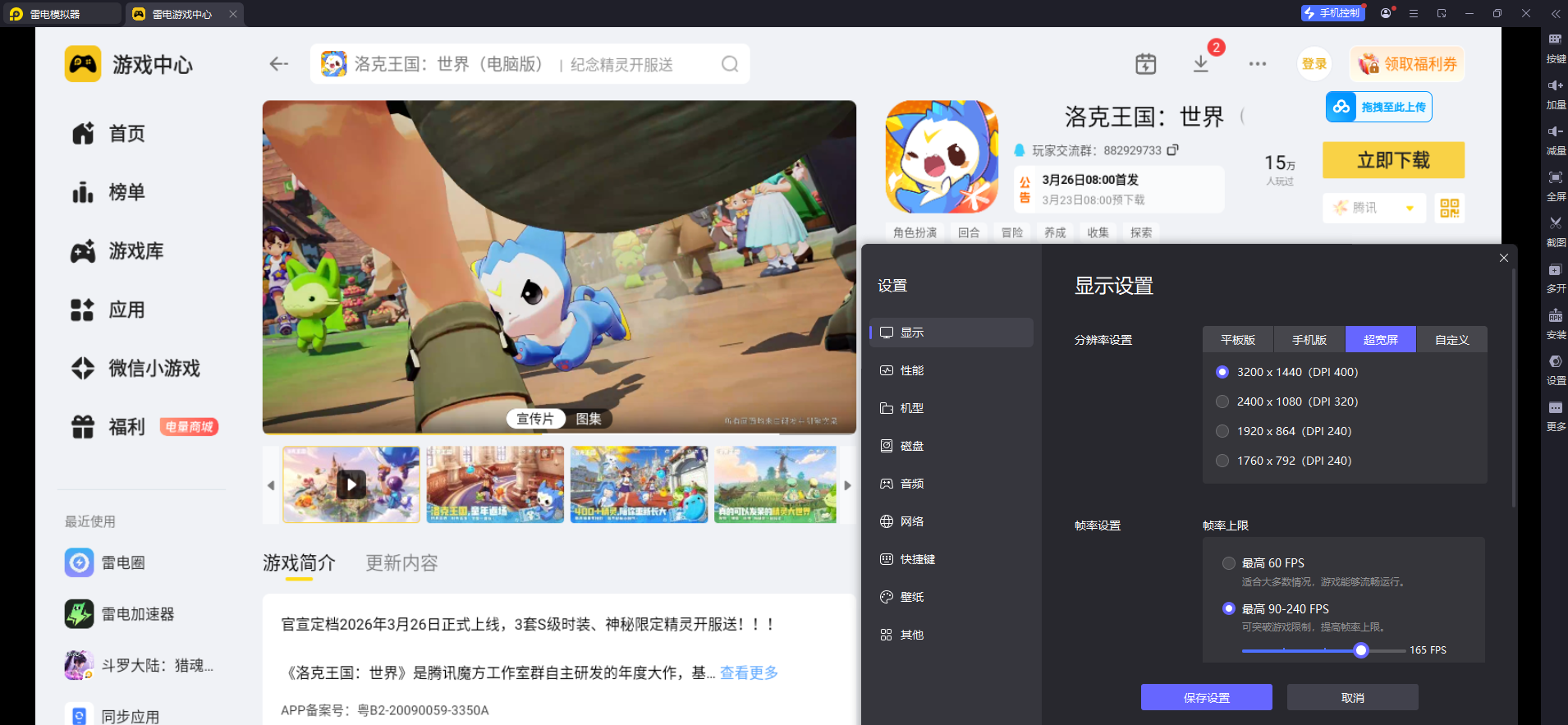The image size is (1568, 725).
Task: Click the 立即下载 button
Action: coord(1393,160)
